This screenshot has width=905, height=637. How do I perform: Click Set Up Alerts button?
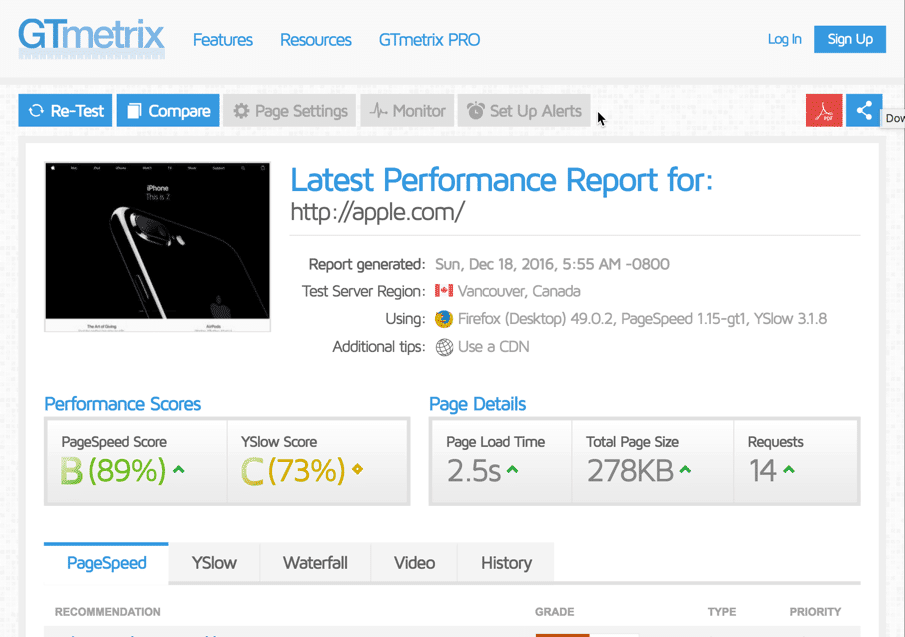524,111
